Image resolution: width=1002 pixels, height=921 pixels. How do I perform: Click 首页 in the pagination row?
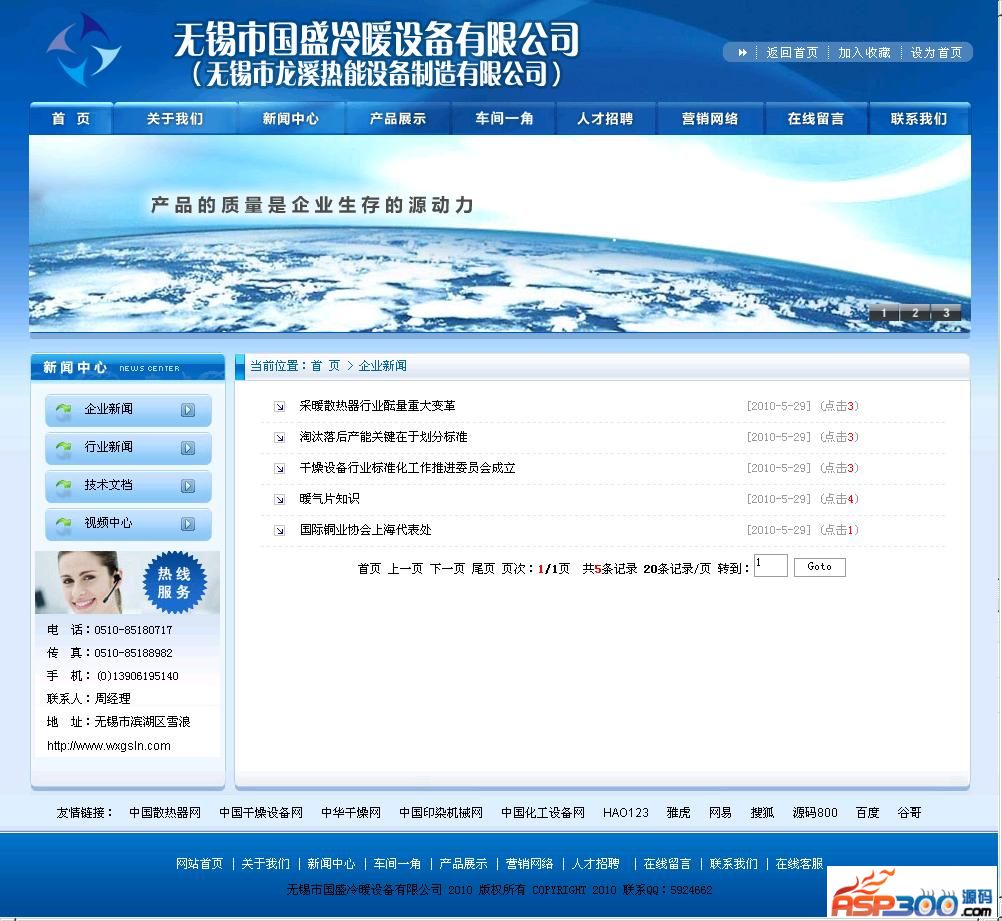[369, 569]
